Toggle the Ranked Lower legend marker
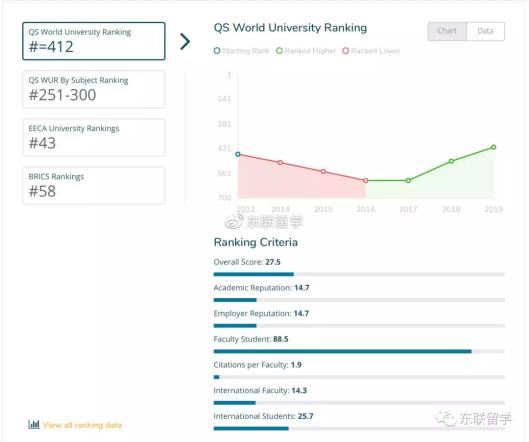The image size is (529, 442). (x=345, y=51)
